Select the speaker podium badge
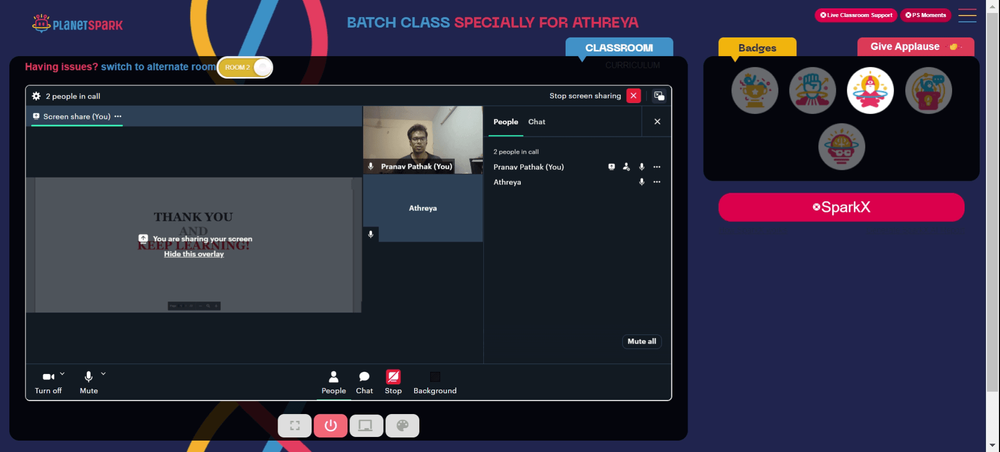The width and height of the screenshot is (1000, 452). (928, 91)
